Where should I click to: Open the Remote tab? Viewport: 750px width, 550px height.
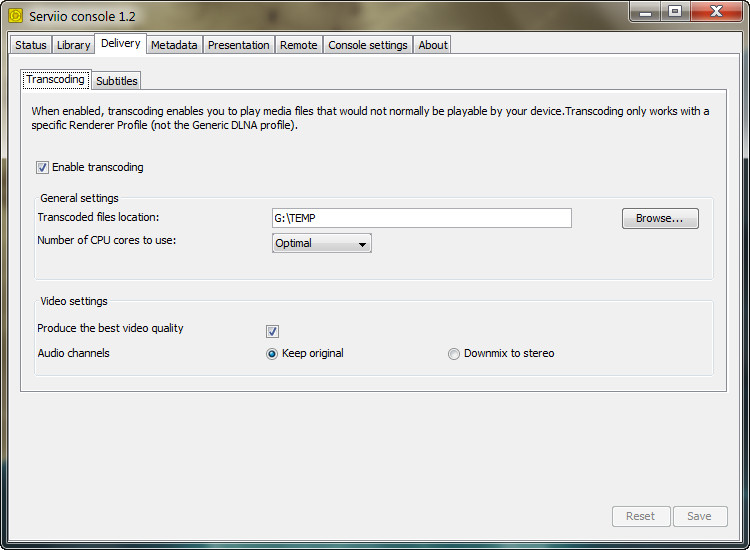click(298, 45)
